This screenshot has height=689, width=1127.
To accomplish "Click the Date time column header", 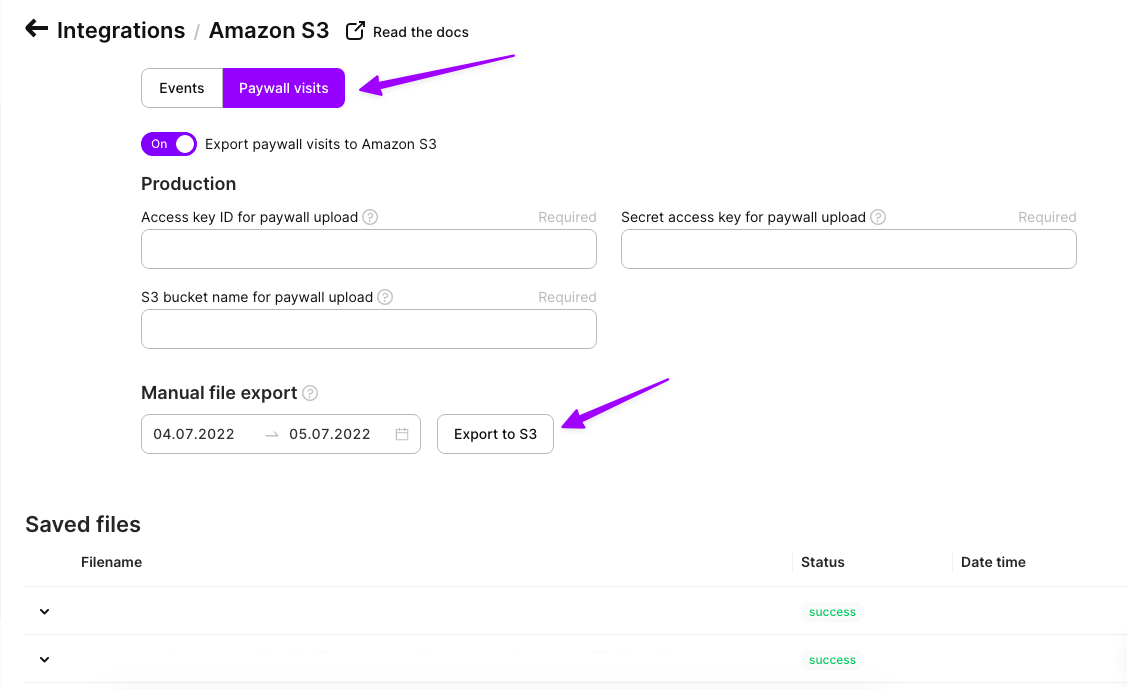I will coord(993,562).
